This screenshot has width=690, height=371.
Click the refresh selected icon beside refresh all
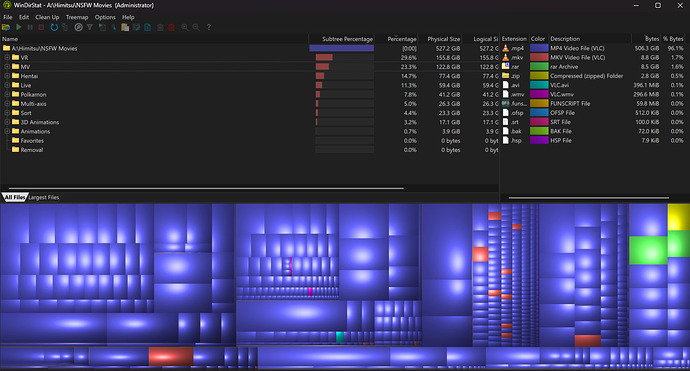tap(65, 27)
